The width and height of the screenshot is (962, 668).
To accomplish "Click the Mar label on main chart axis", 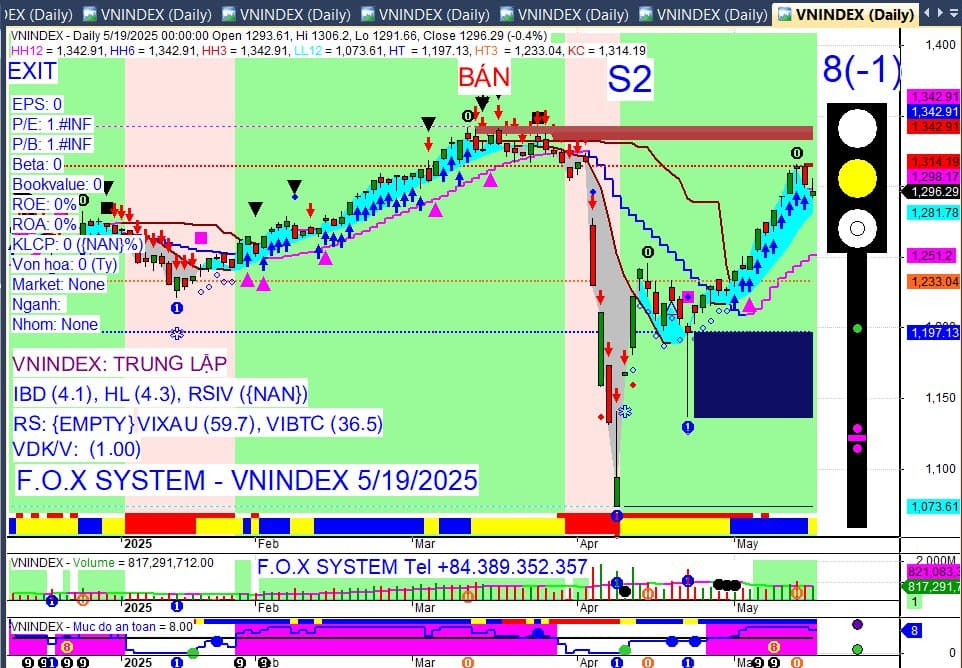I will (x=425, y=543).
